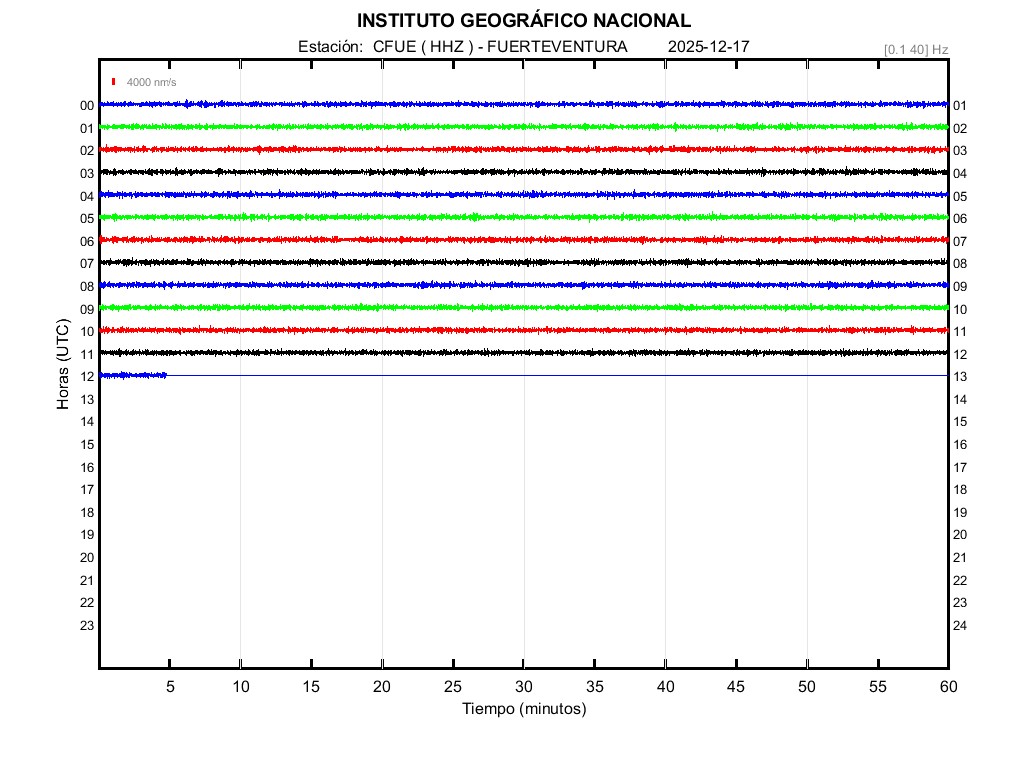The width and height of the screenshot is (1024, 768).
Task: Select the red trace at hour 02
Action: pyautogui.click(x=523, y=149)
